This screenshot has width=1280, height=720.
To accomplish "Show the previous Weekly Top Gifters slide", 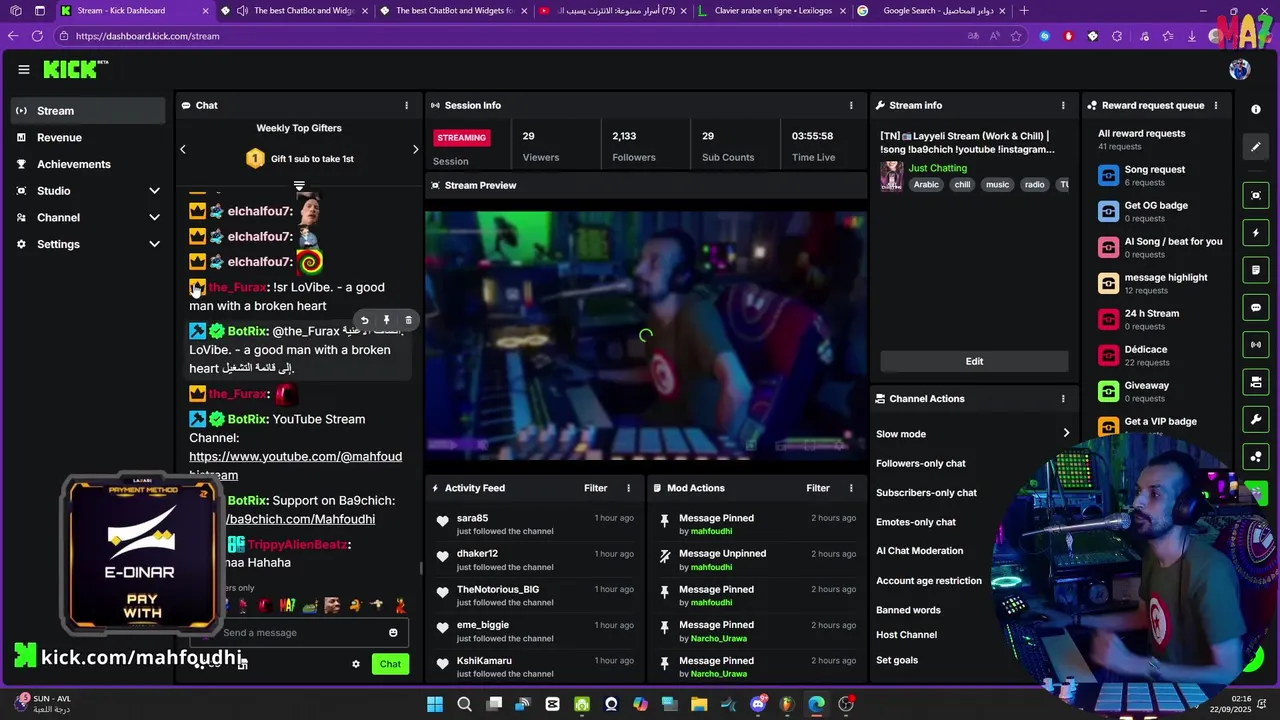I will [183, 149].
